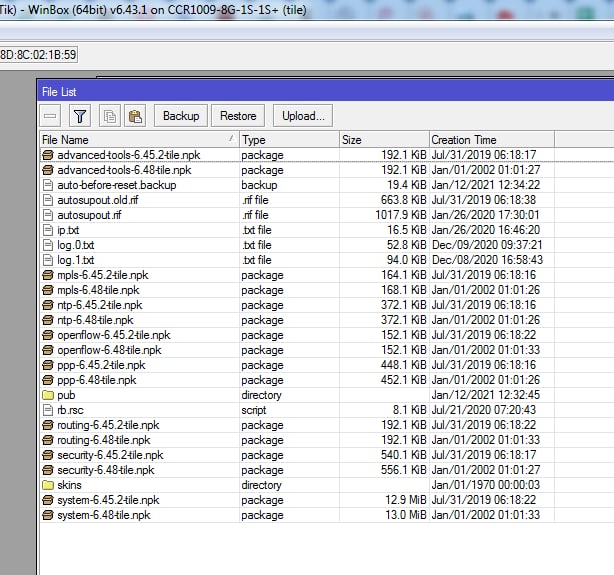This screenshot has width=614, height=575.
Task: Click creation time Jan/12/2021 12:34:22
Action: 486,185
